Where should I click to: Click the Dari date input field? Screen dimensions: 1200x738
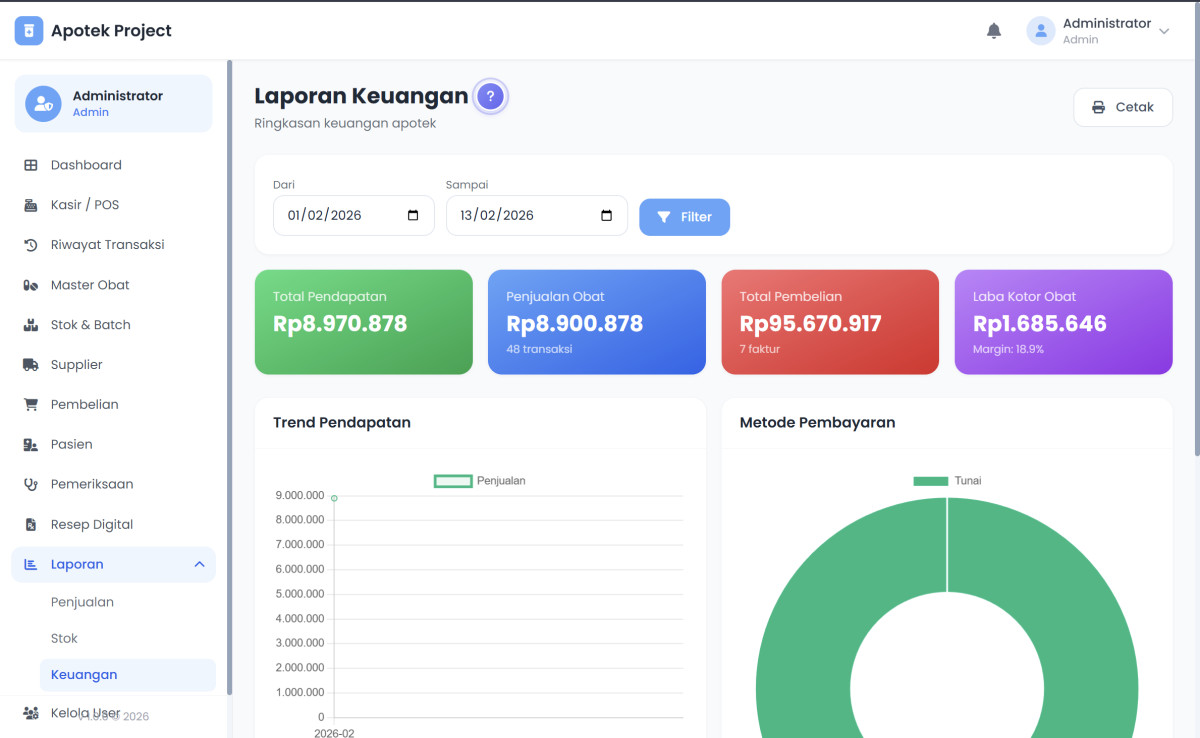354,215
